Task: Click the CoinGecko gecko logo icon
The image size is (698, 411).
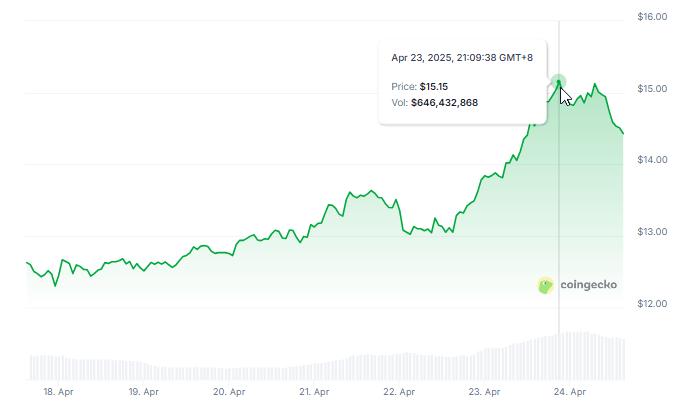Action: (x=545, y=285)
